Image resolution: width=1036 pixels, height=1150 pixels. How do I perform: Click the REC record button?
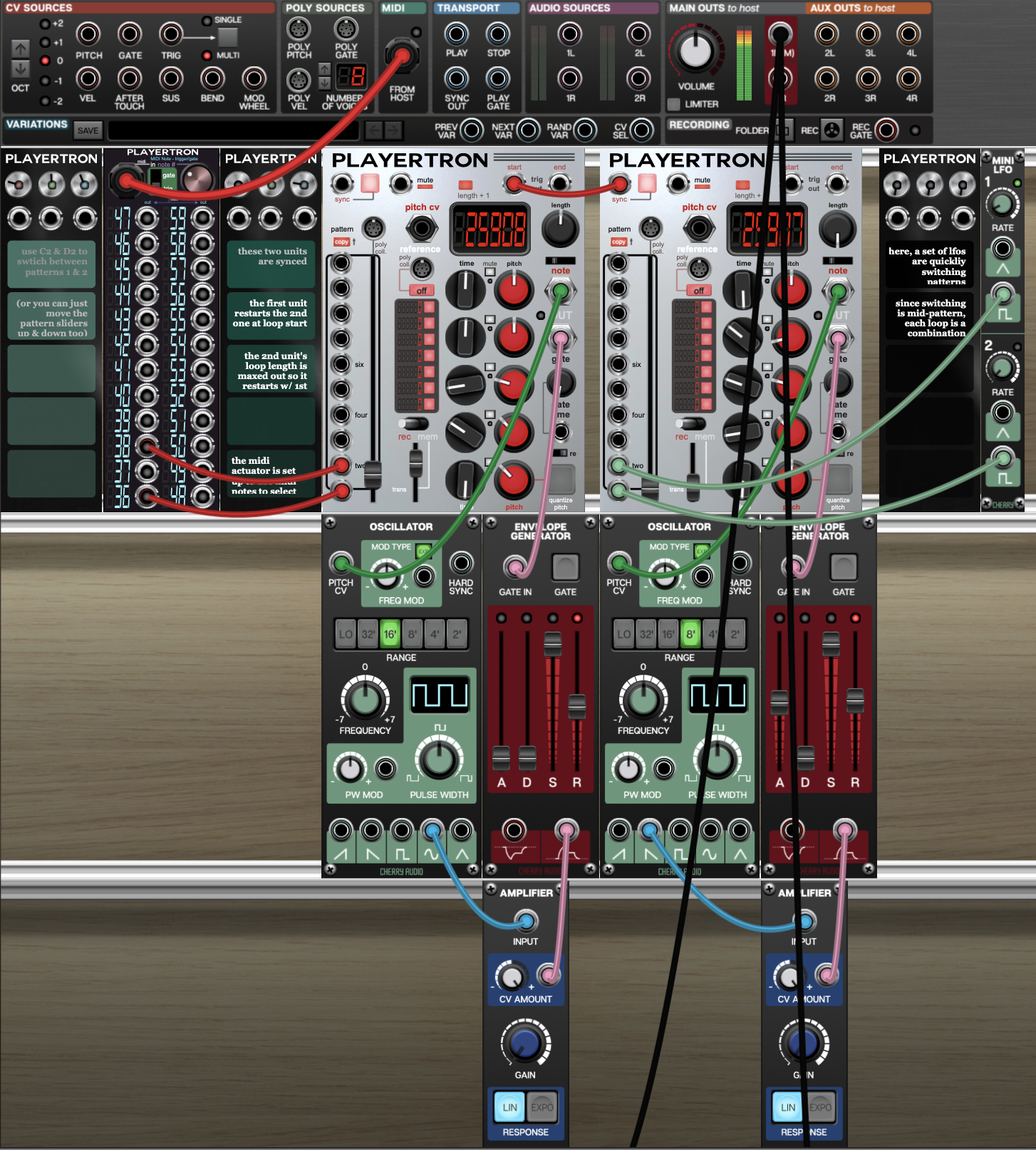(x=831, y=130)
